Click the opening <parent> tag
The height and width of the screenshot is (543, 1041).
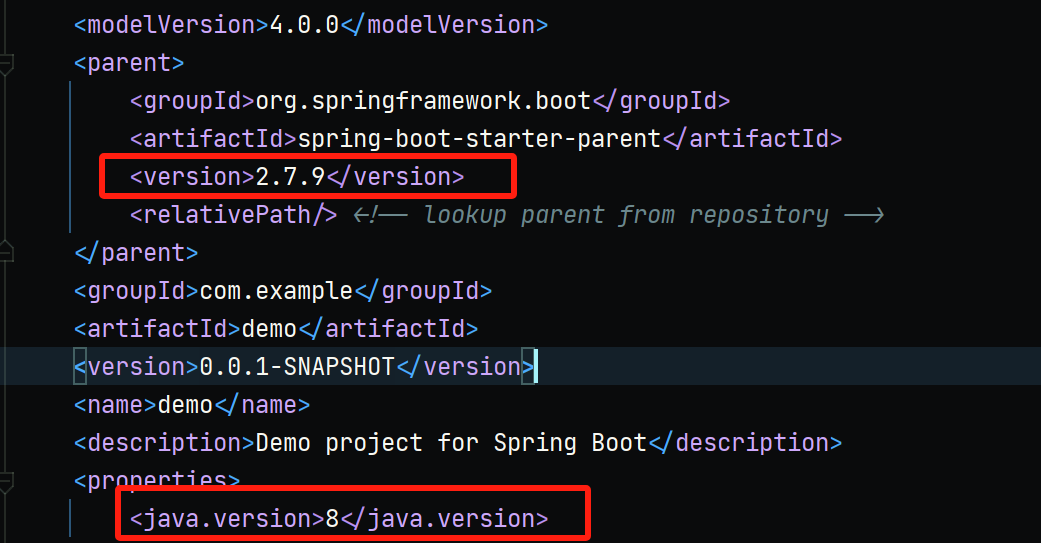[129, 63]
